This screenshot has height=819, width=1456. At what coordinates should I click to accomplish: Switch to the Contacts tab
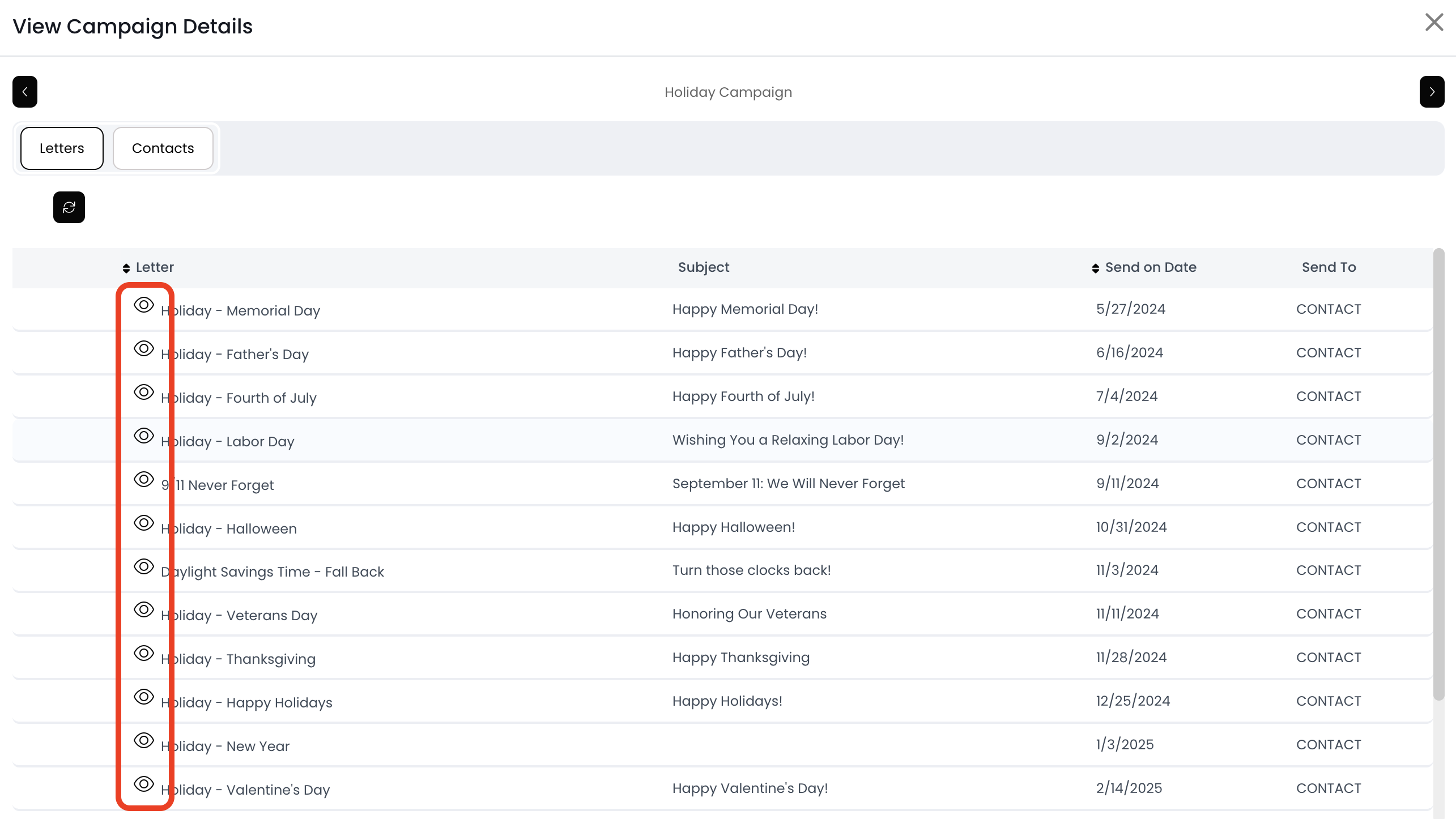coord(163,148)
